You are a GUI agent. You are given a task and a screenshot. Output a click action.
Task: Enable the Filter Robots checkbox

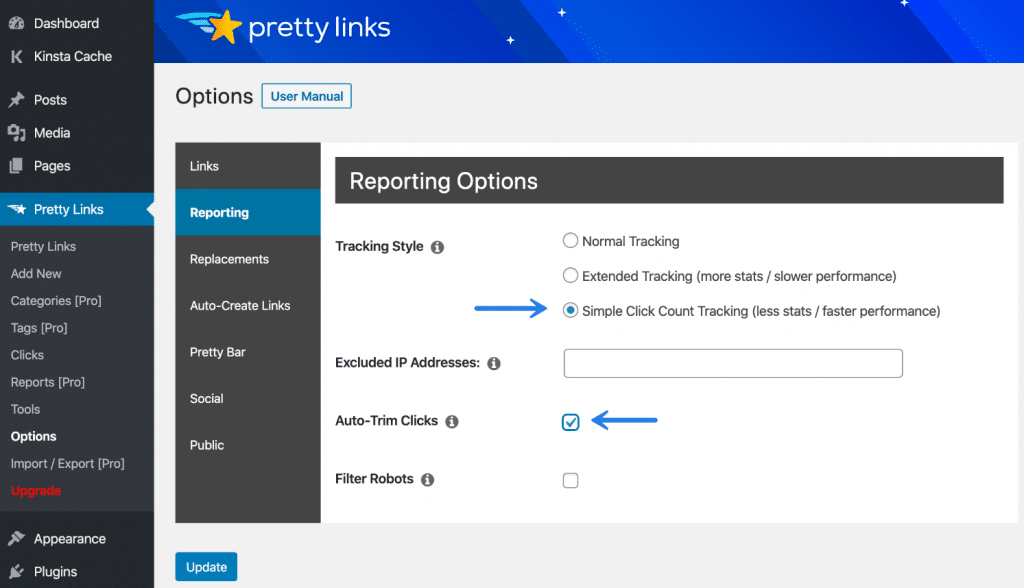pos(570,480)
